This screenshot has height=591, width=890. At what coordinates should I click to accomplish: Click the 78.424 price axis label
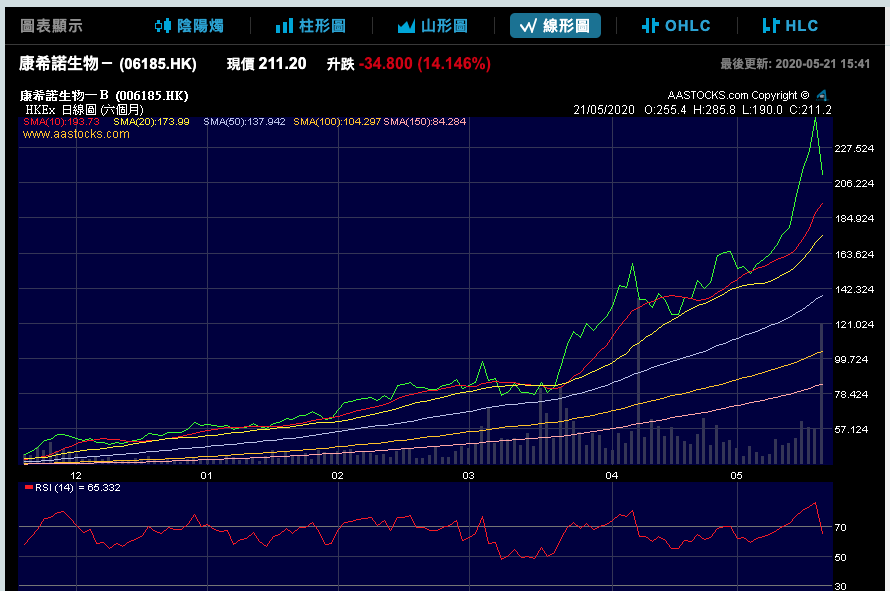(x=851, y=395)
